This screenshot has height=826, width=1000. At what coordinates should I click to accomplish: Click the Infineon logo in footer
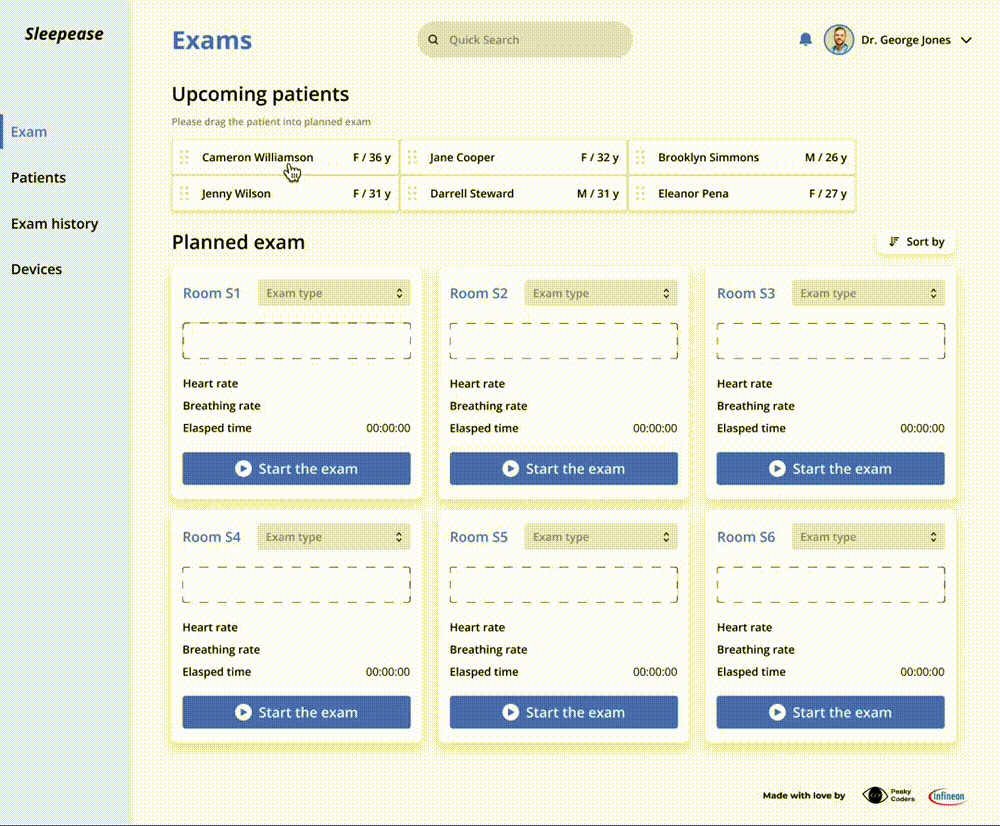[946, 796]
